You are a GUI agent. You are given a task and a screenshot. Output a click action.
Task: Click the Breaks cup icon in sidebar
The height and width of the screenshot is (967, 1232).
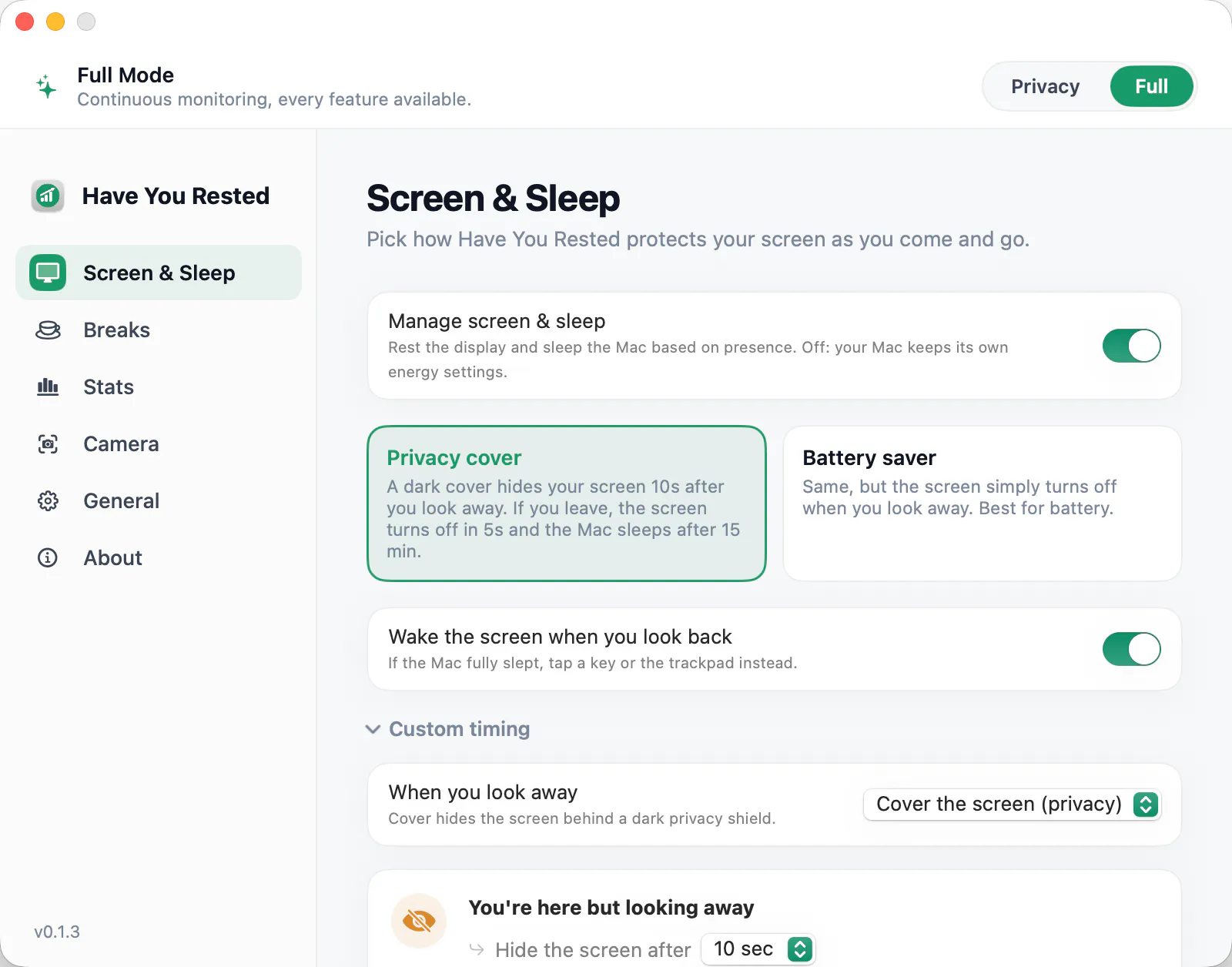click(x=48, y=330)
